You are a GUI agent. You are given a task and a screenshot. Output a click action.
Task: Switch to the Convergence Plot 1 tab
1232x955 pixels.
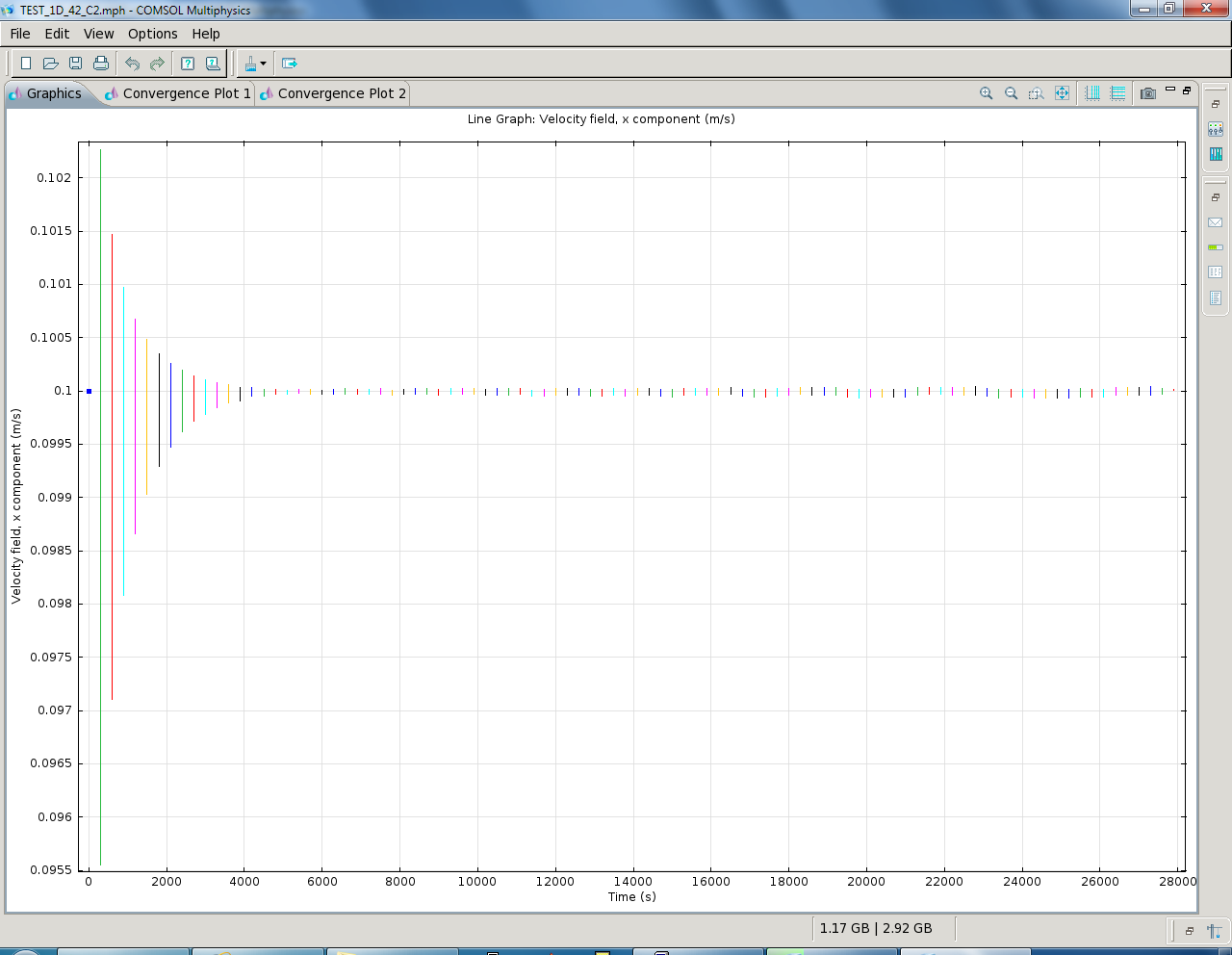pos(186,93)
